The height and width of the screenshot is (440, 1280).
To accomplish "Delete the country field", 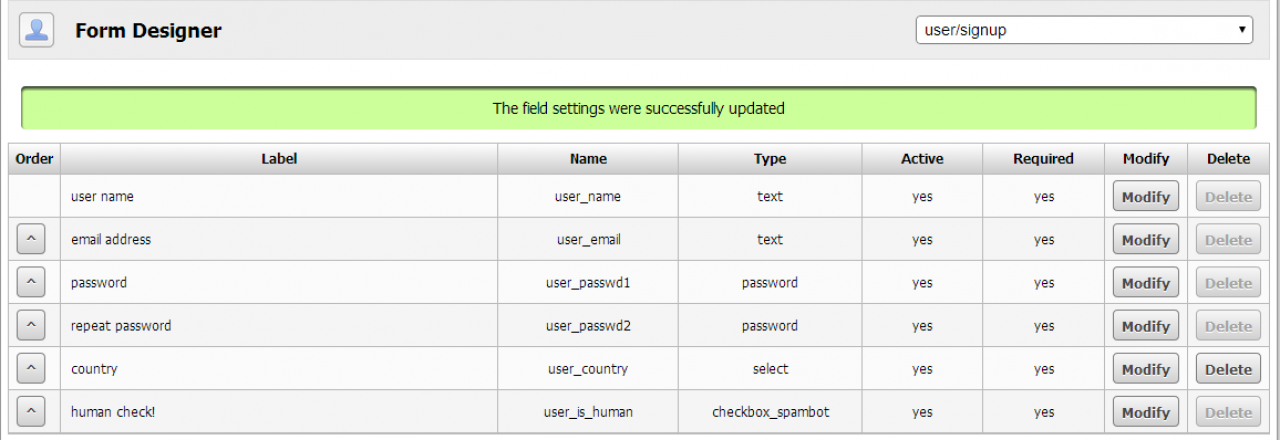I will tap(1228, 369).
